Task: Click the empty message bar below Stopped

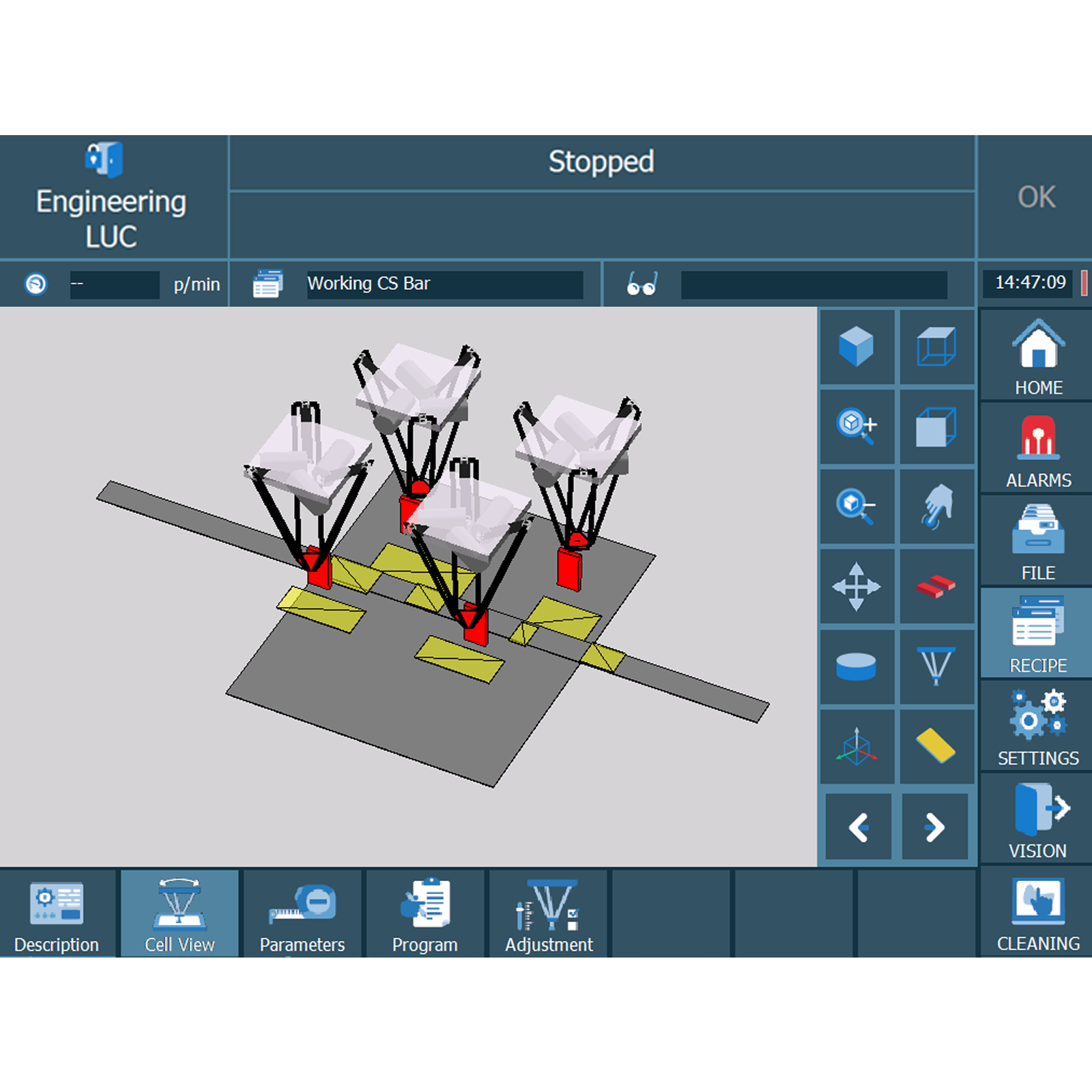Action: pos(601,225)
